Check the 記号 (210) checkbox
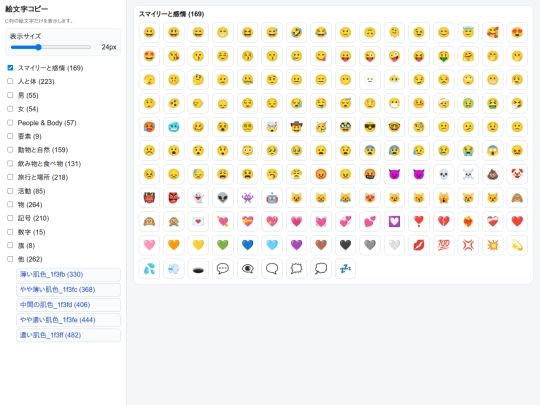This screenshot has height=405, width=540. pos(10,218)
